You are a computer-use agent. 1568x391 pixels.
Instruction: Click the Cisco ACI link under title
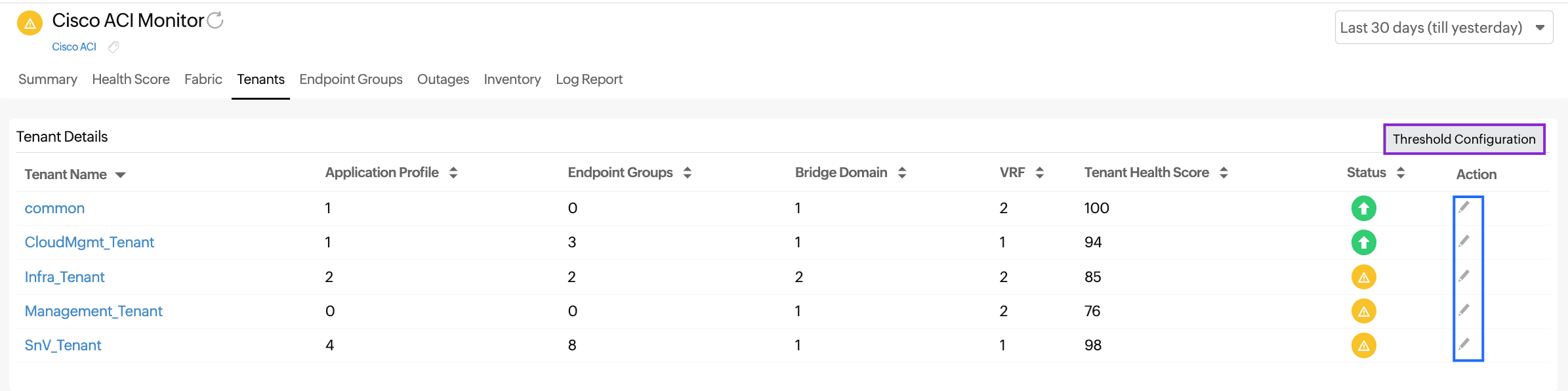coord(74,47)
